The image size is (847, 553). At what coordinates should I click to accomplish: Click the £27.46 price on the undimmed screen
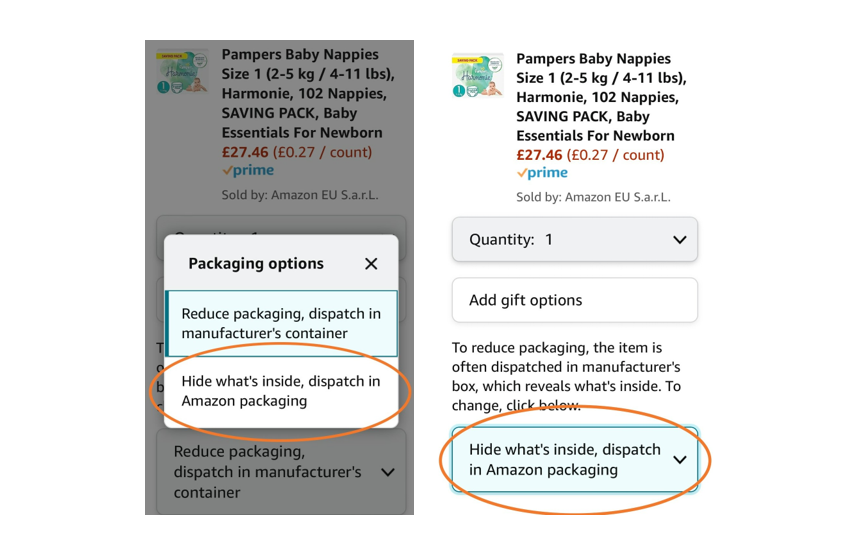pos(539,155)
